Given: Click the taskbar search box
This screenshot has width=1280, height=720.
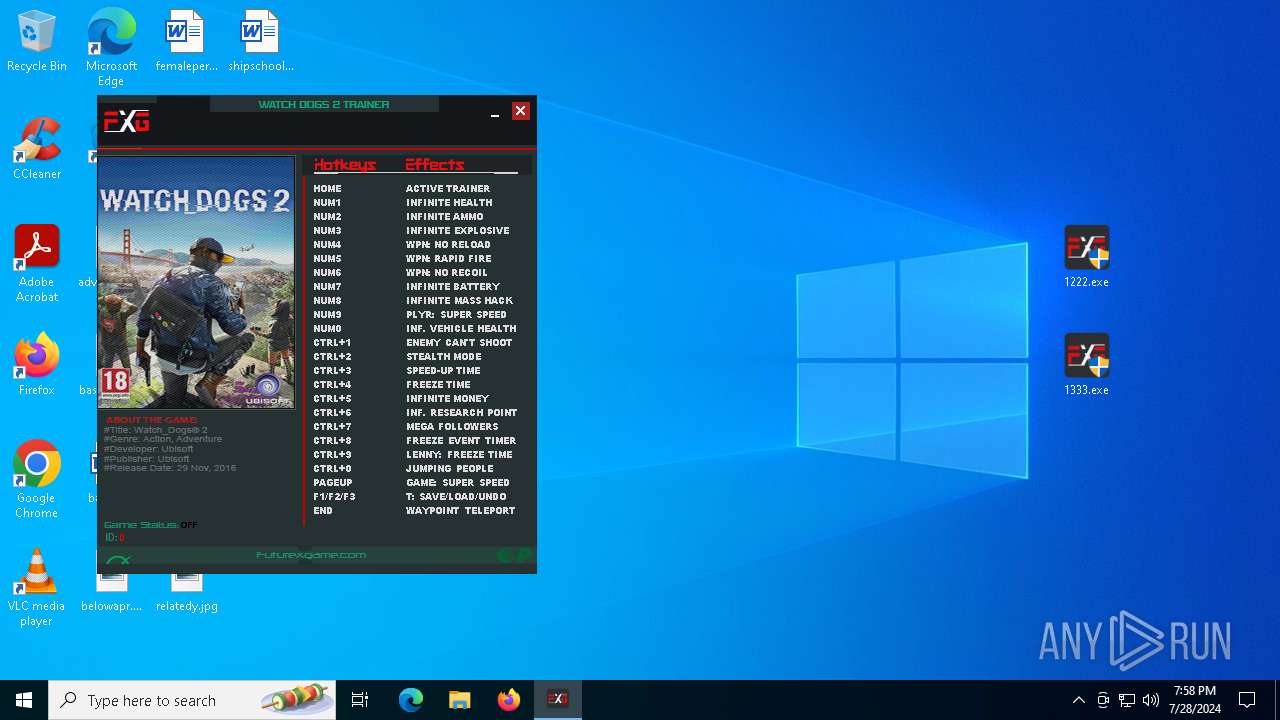Looking at the screenshot, I should pyautogui.click(x=192, y=700).
